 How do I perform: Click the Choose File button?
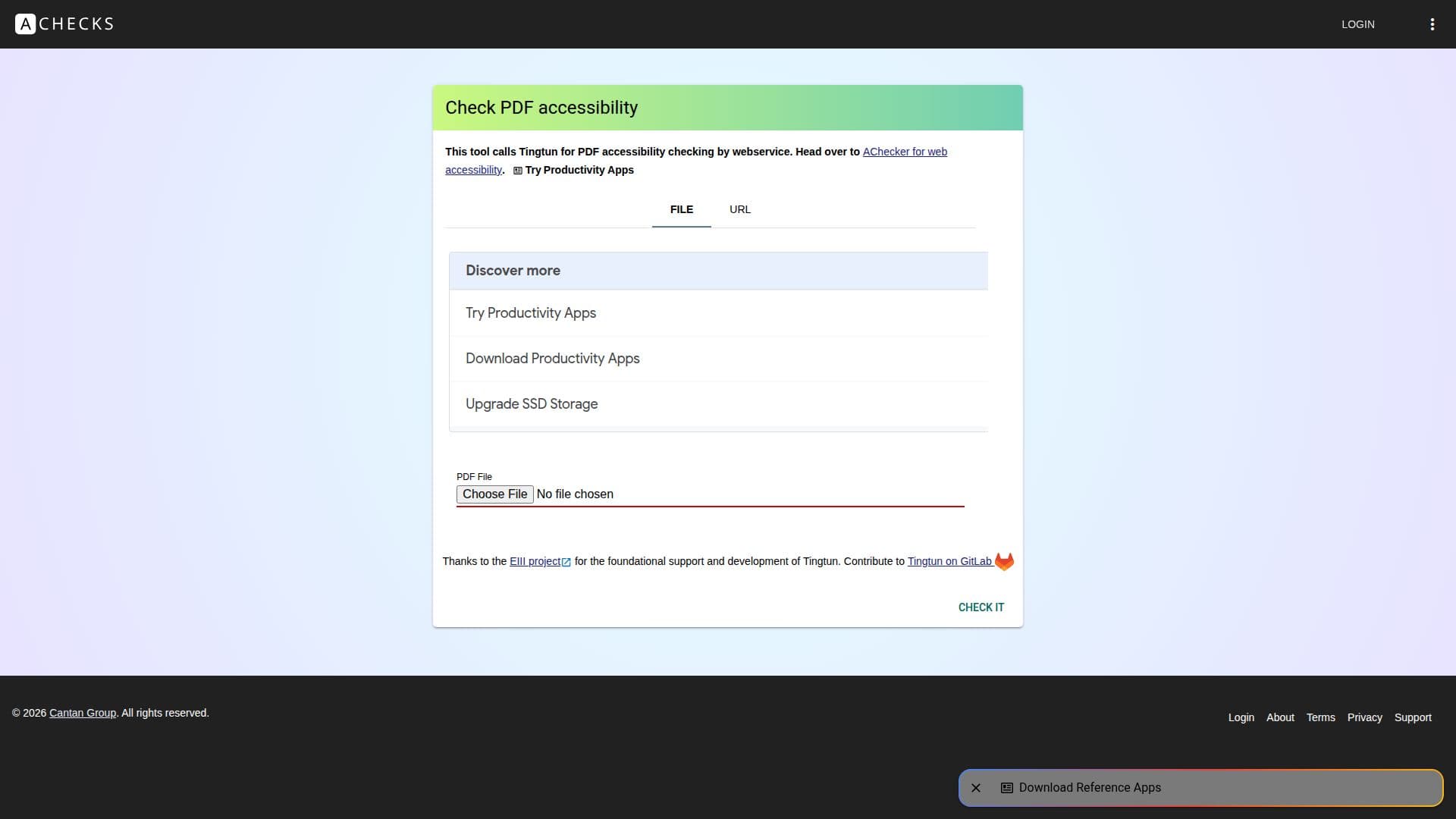tap(495, 494)
